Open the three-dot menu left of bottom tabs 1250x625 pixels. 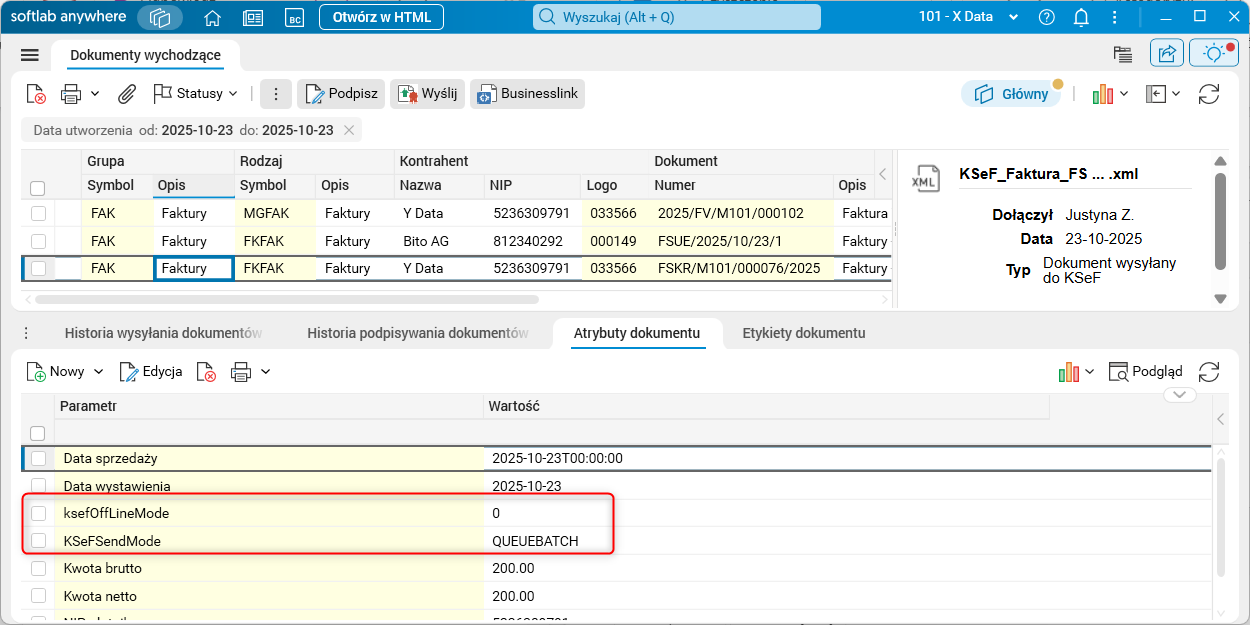pyautogui.click(x=26, y=333)
